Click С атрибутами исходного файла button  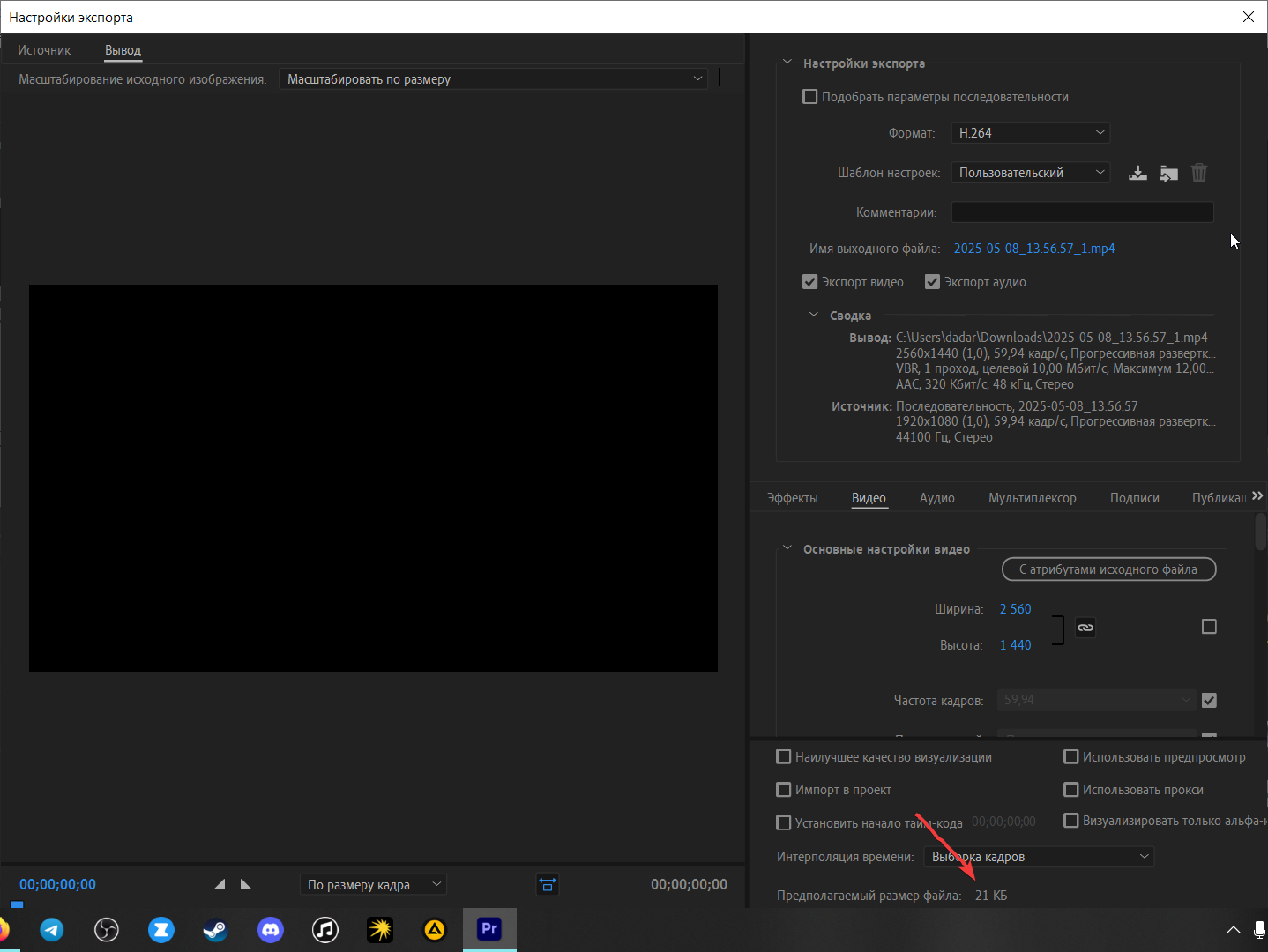click(x=1108, y=569)
